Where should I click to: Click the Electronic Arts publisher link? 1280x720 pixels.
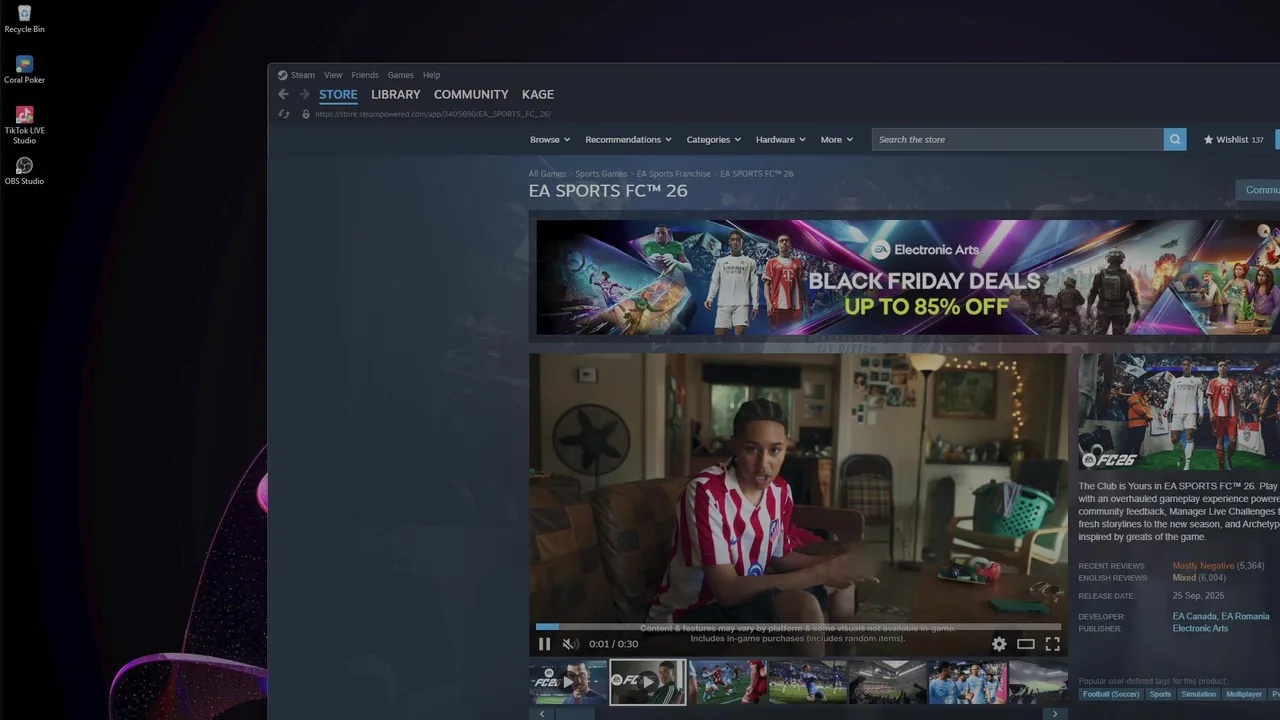pyautogui.click(x=1200, y=629)
